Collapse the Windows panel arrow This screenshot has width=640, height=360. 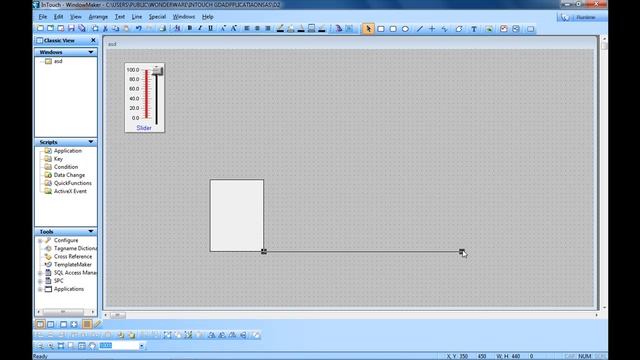point(91,52)
